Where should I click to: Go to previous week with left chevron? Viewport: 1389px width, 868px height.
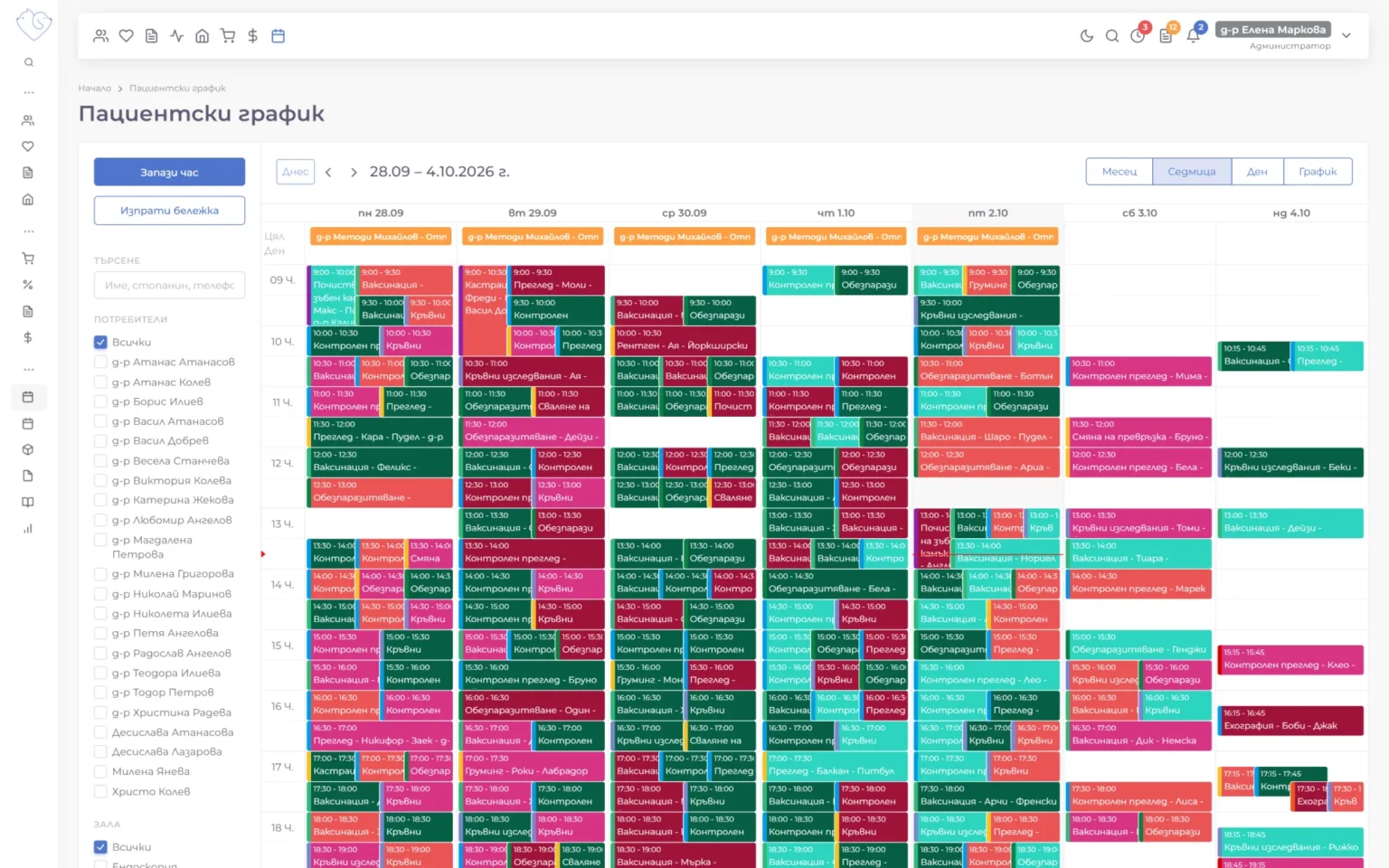[x=328, y=172]
